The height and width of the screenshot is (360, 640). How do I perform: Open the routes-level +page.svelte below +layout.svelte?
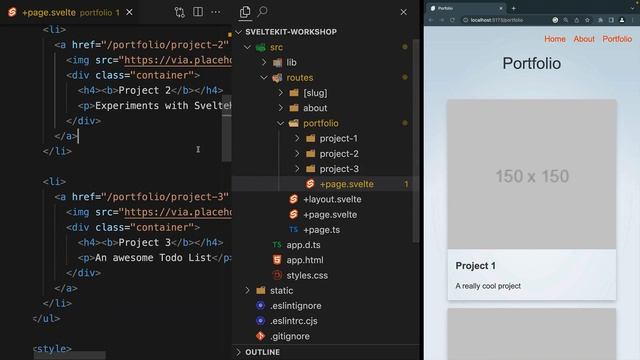point(330,215)
